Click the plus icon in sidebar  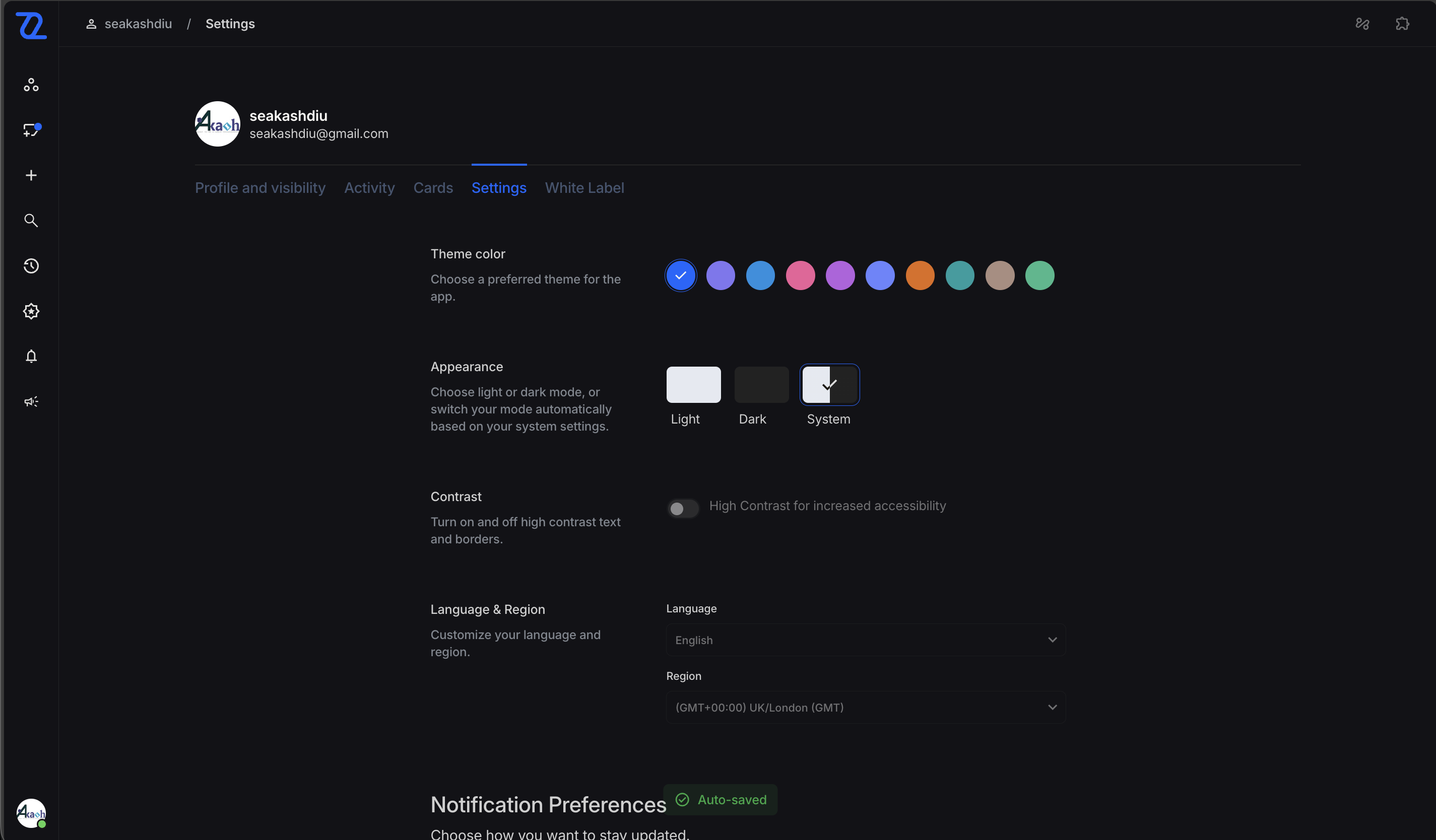click(x=31, y=175)
